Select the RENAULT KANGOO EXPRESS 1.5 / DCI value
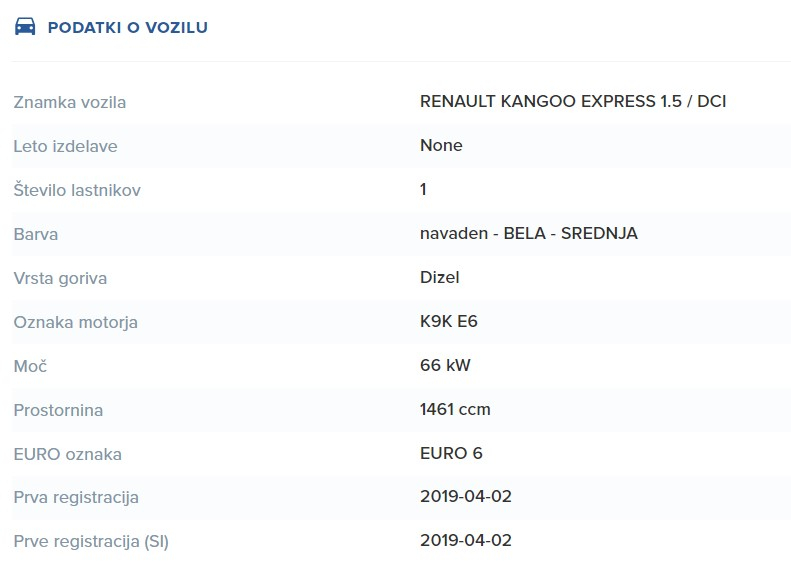Viewport: 791px width, 566px height. coord(573,101)
